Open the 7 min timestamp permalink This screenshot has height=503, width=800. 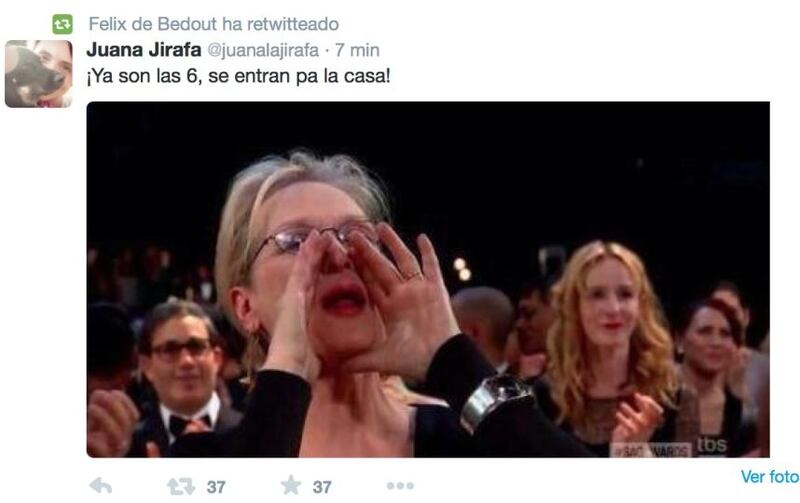click(357, 50)
